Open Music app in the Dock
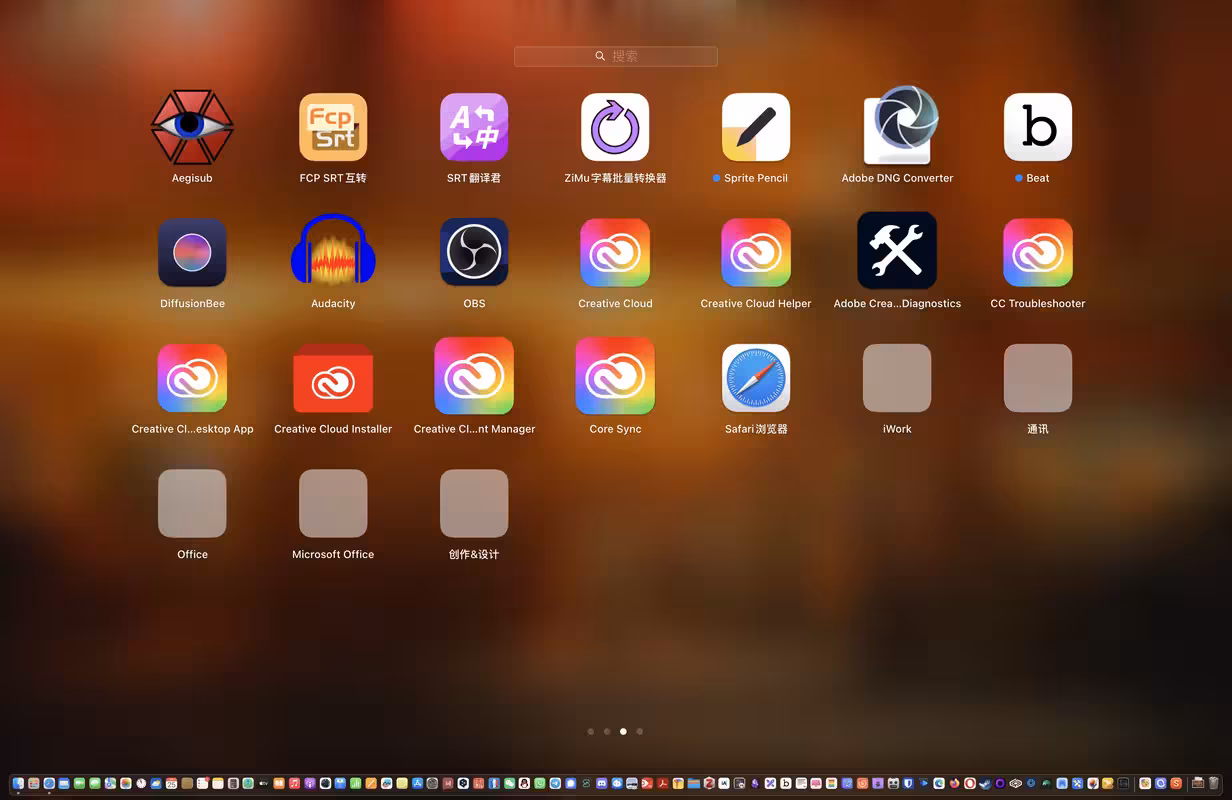Image resolution: width=1232 pixels, height=800 pixels. [294, 783]
